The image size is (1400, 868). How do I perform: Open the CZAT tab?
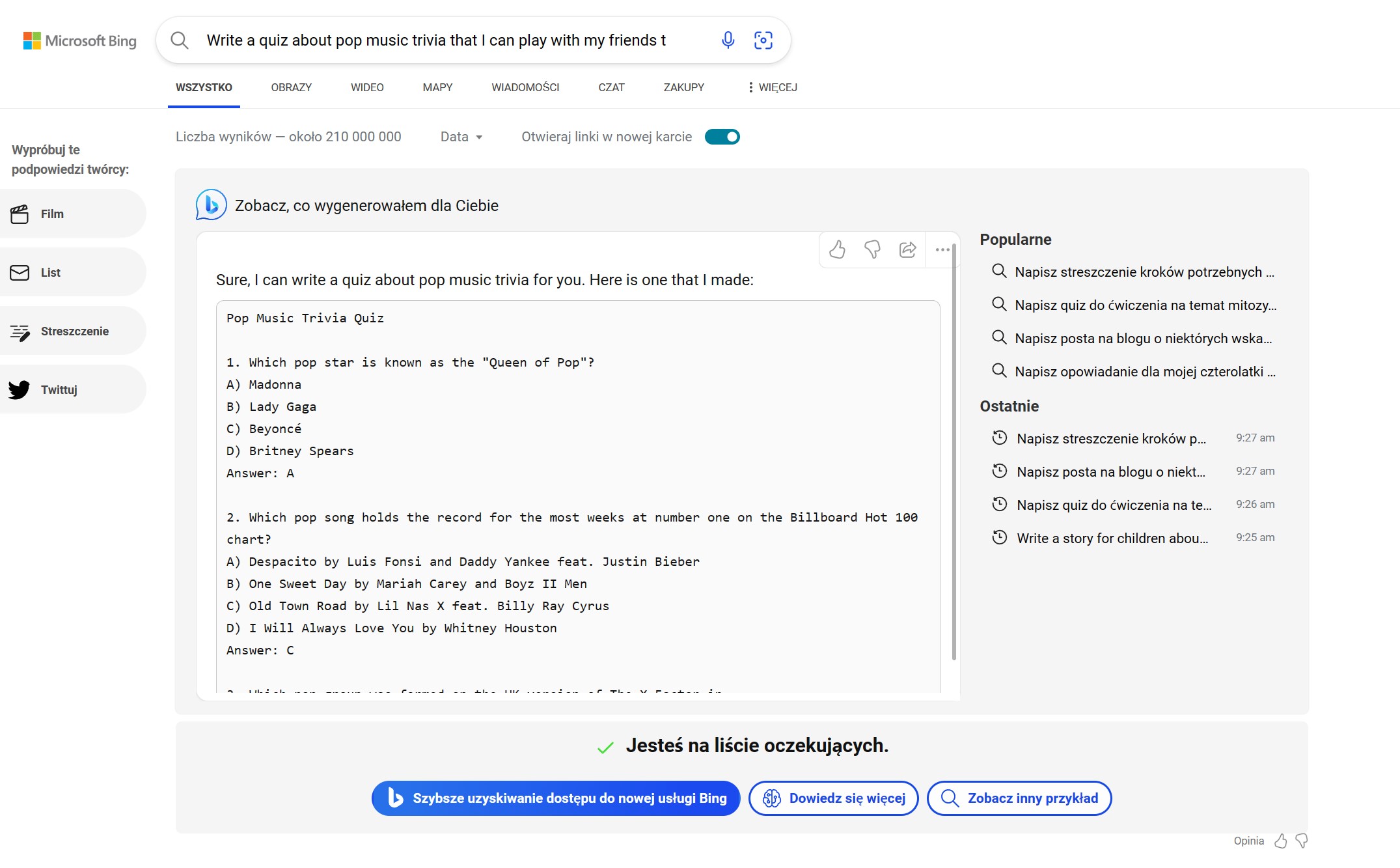[611, 87]
